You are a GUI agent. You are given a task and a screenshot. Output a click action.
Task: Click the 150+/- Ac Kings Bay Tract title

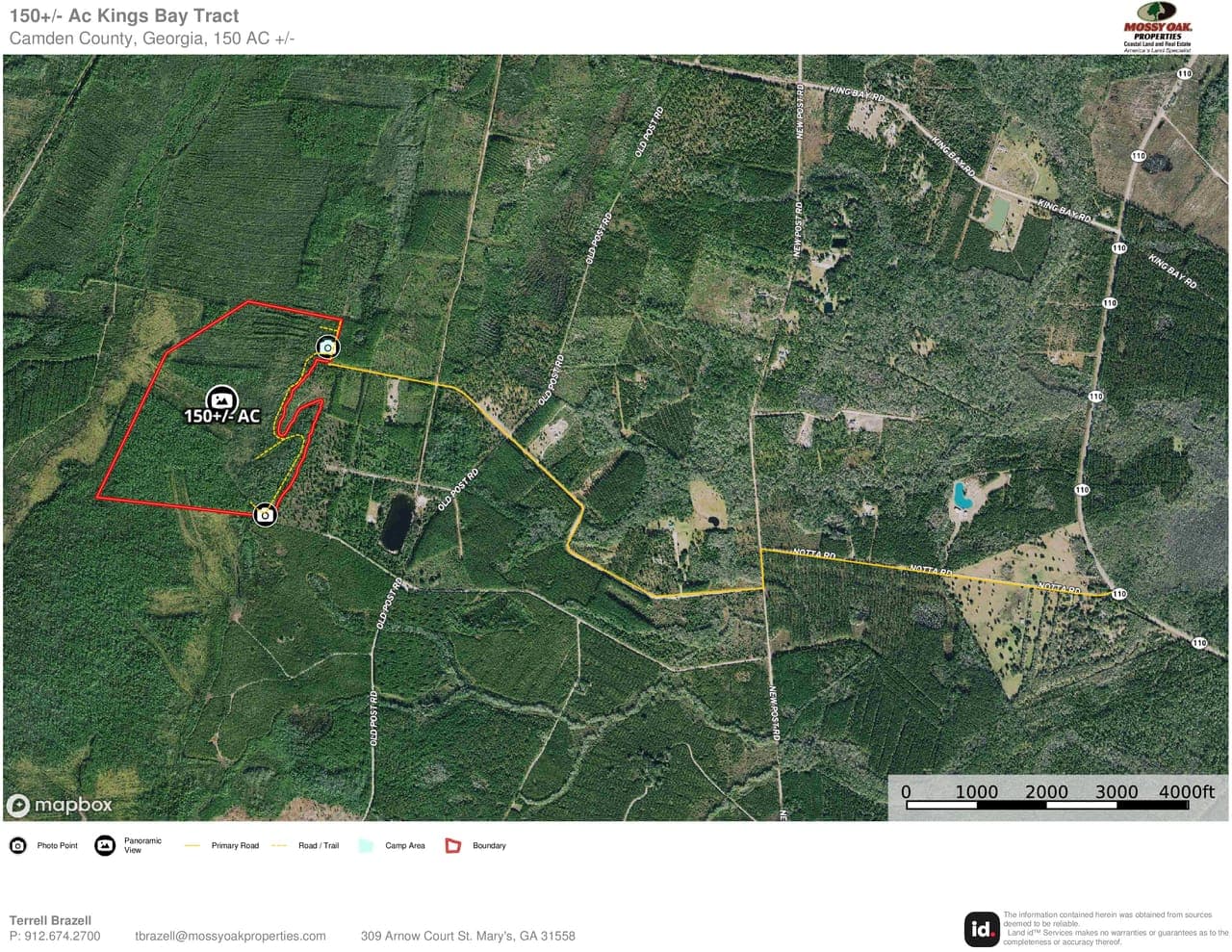124,15
